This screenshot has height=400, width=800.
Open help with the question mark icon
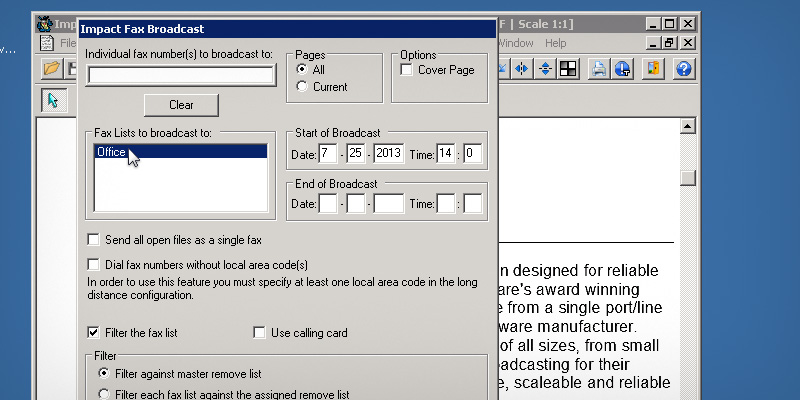(x=684, y=69)
